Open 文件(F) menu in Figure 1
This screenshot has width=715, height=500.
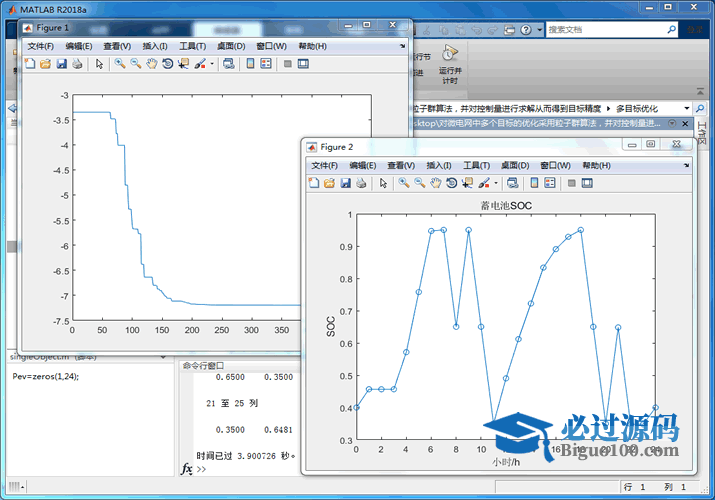click(x=41, y=46)
